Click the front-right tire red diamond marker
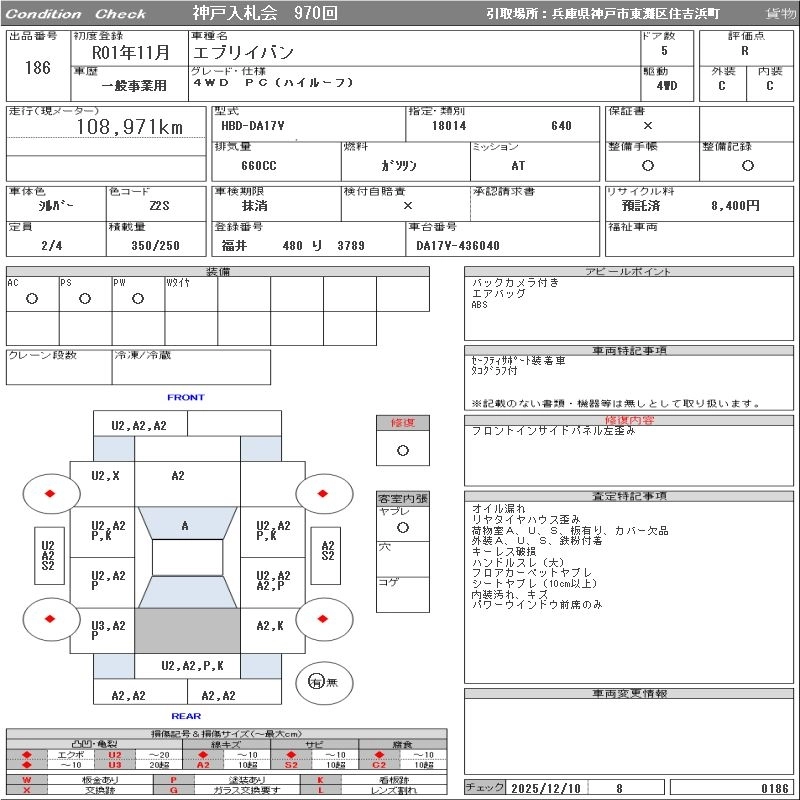The height and width of the screenshot is (800, 800). (322, 493)
